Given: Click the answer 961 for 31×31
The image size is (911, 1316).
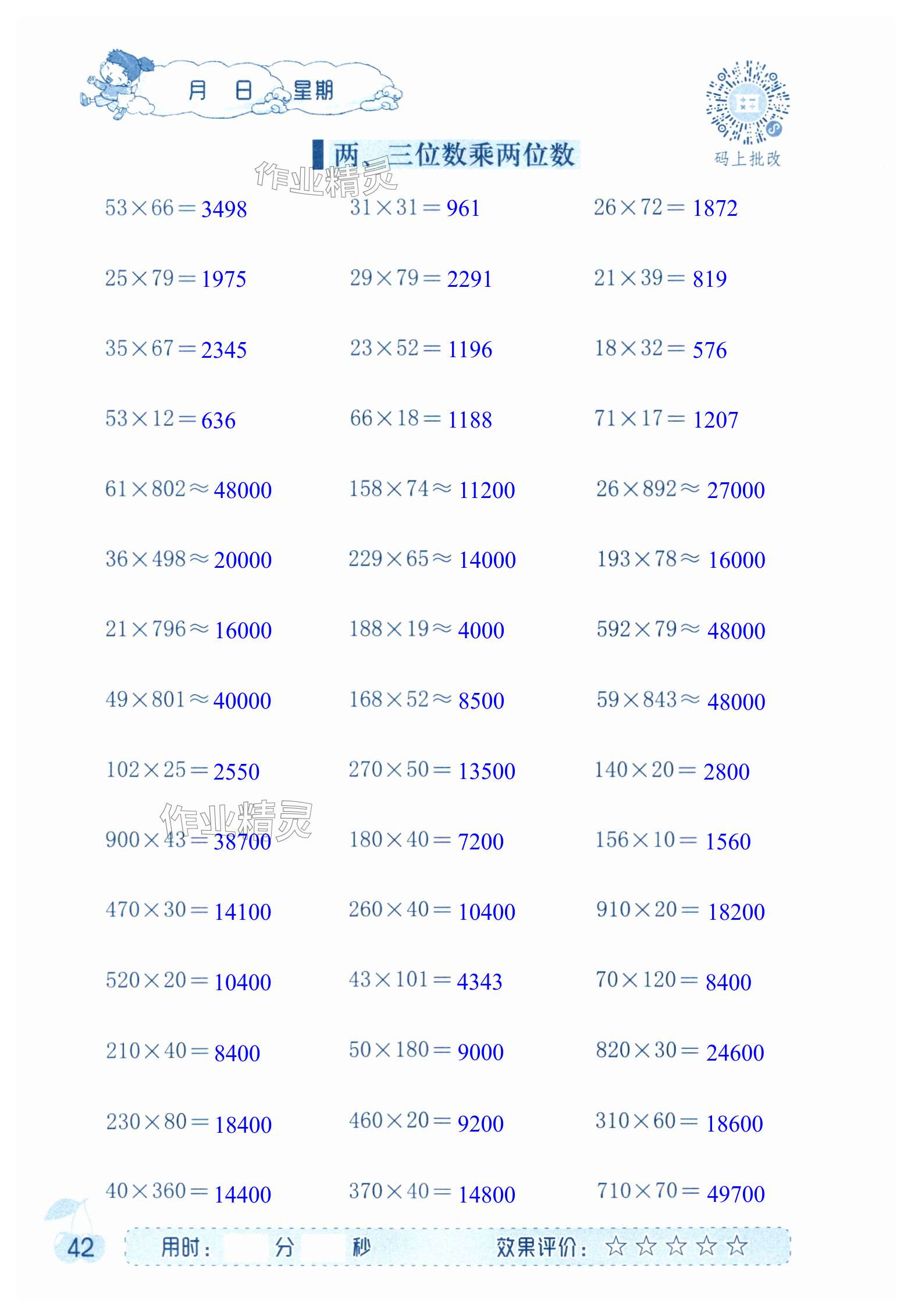Looking at the screenshot, I should pyautogui.click(x=463, y=208).
